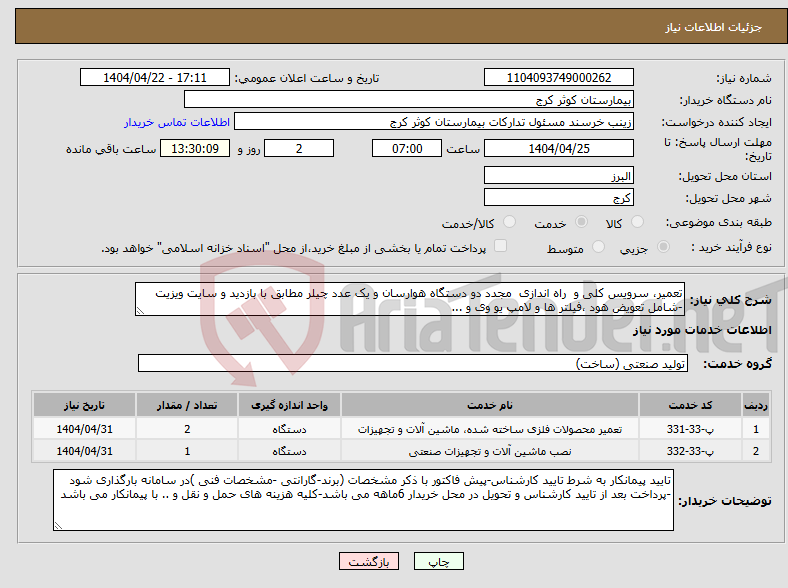
Task: Select the جزیی purchase type radio
Action: (663, 246)
